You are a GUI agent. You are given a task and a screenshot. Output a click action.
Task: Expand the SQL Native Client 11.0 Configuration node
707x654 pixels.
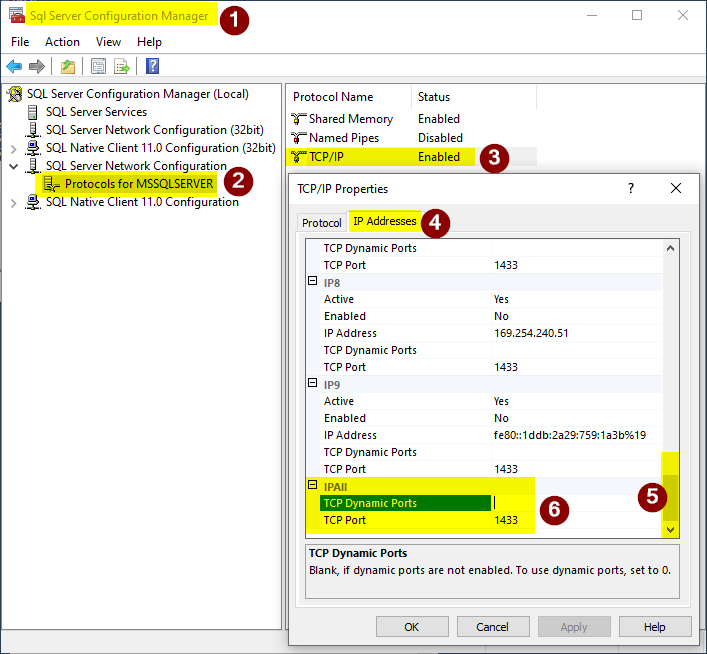click(14, 203)
